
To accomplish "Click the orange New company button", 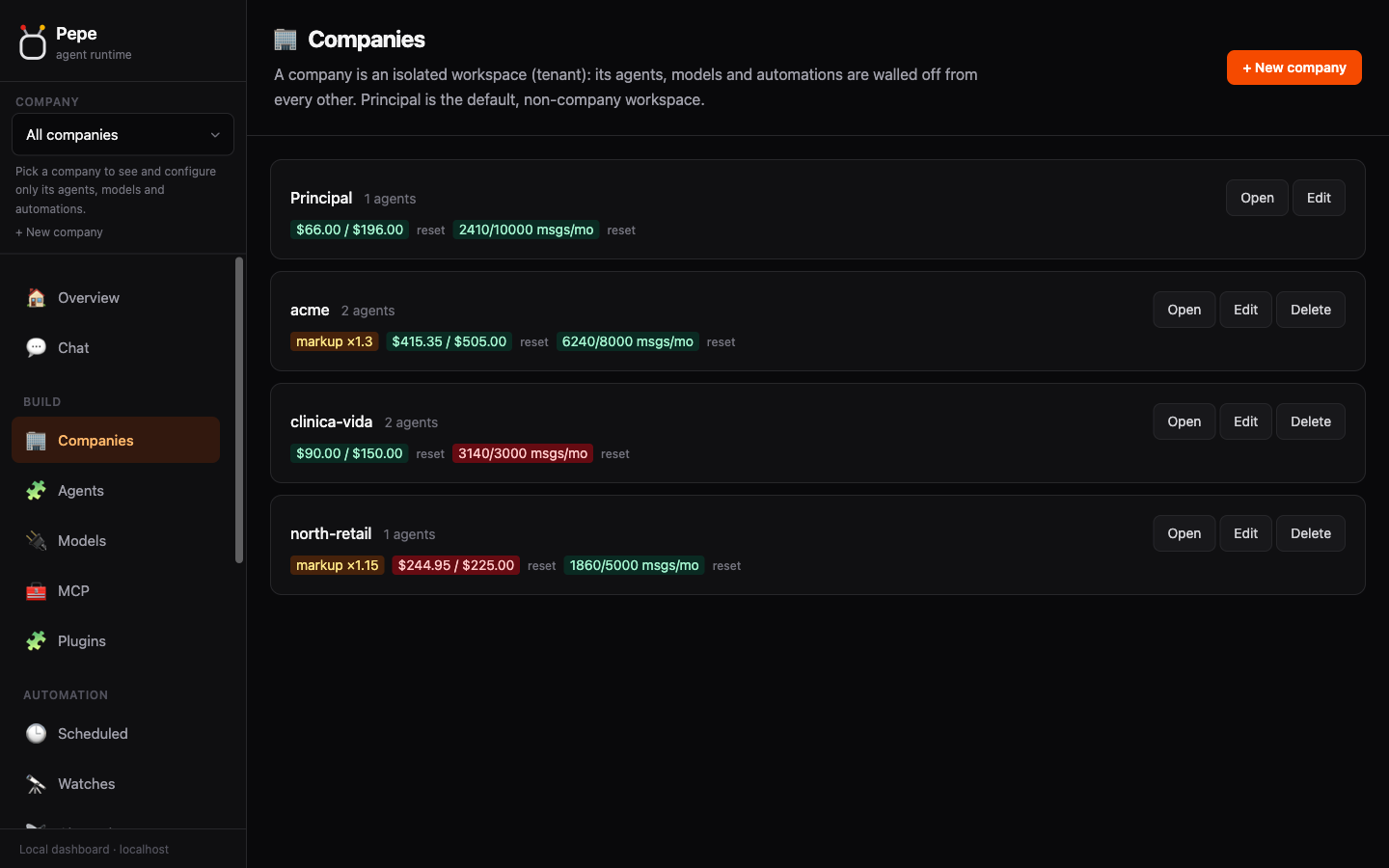I will [1294, 68].
